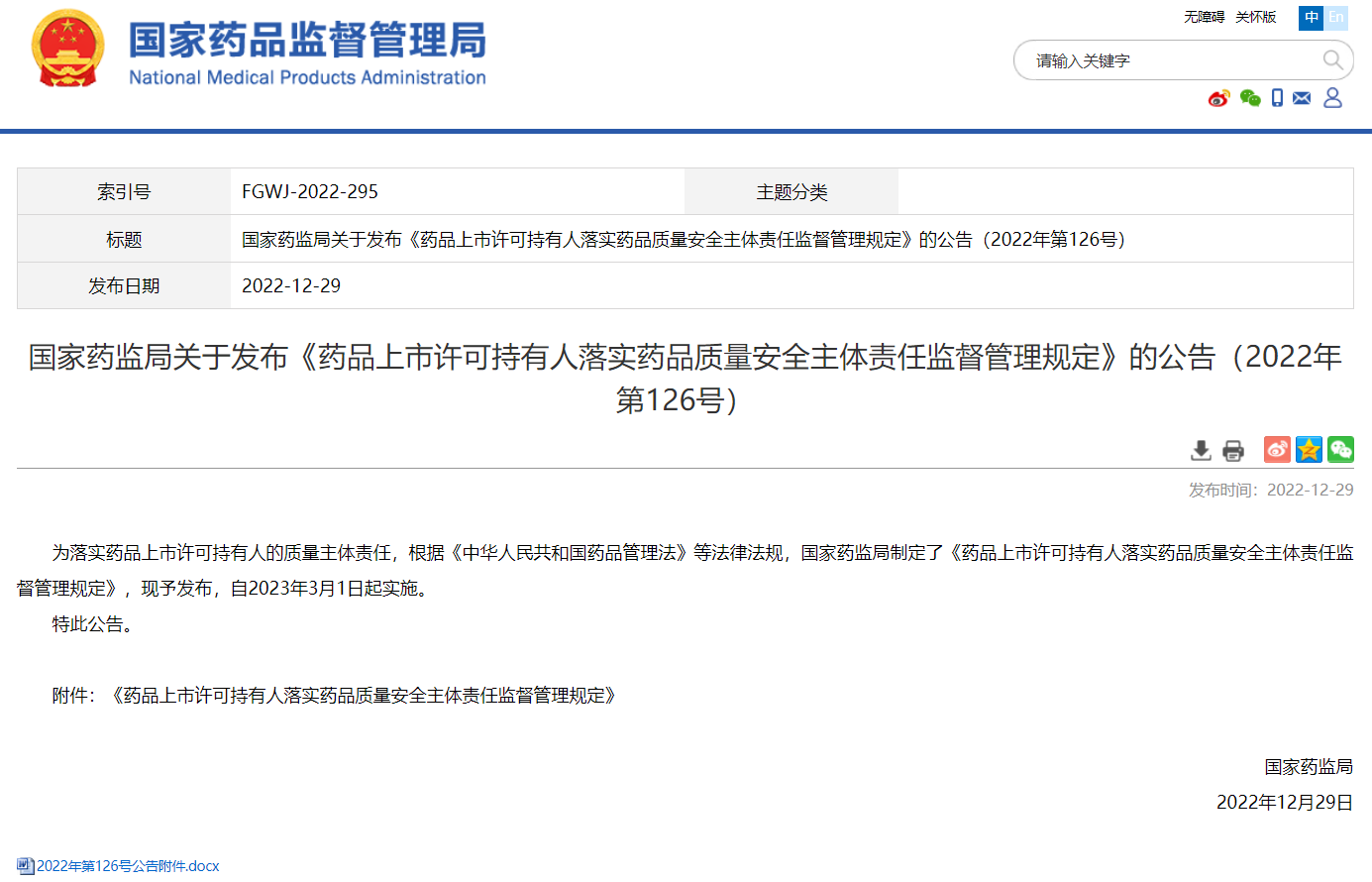This screenshot has height=882, width=1372.
Task: Switch language to 中 (Chinese)
Action: [x=1312, y=18]
